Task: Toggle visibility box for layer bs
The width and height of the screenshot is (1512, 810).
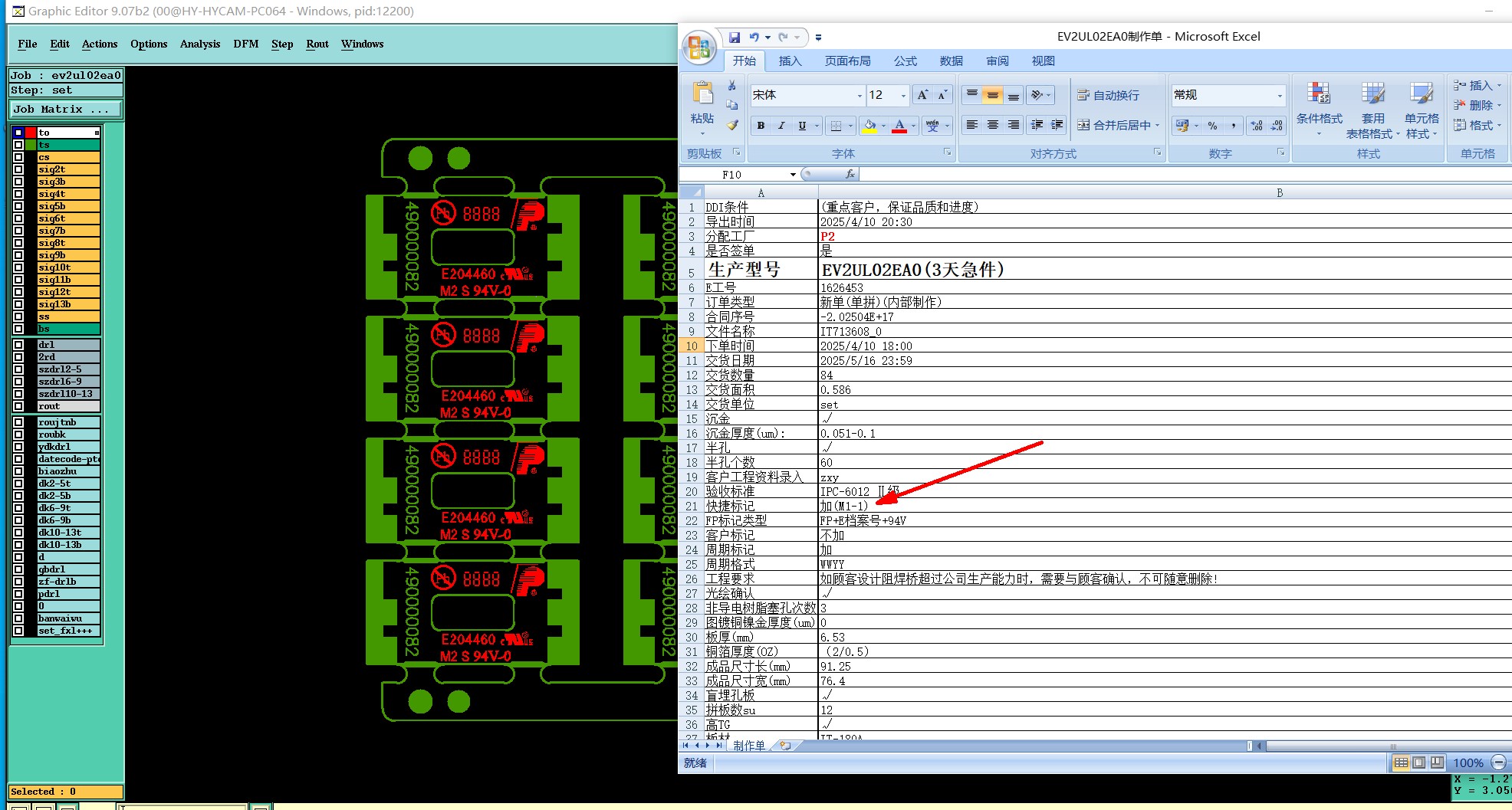Action: [x=18, y=329]
